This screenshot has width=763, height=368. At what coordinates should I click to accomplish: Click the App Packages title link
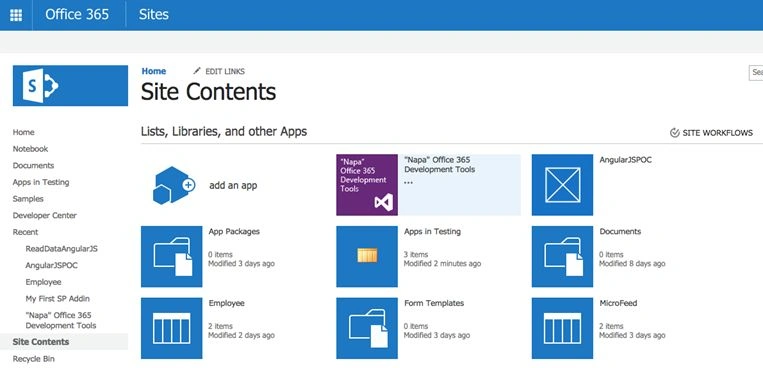coord(234,232)
